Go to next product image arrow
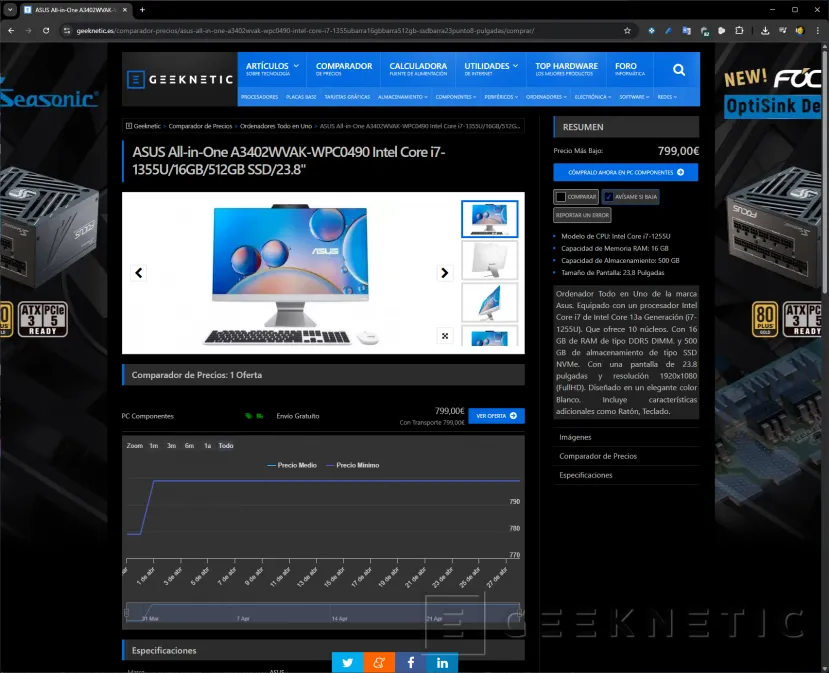 point(445,273)
